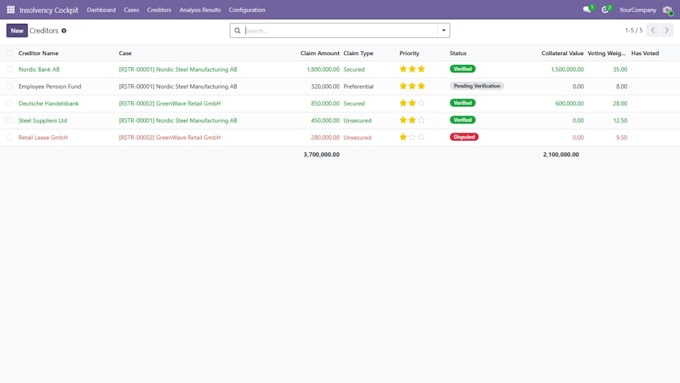
Task: Set Retail Lease GmbH priority to two stars
Action: click(x=412, y=137)
